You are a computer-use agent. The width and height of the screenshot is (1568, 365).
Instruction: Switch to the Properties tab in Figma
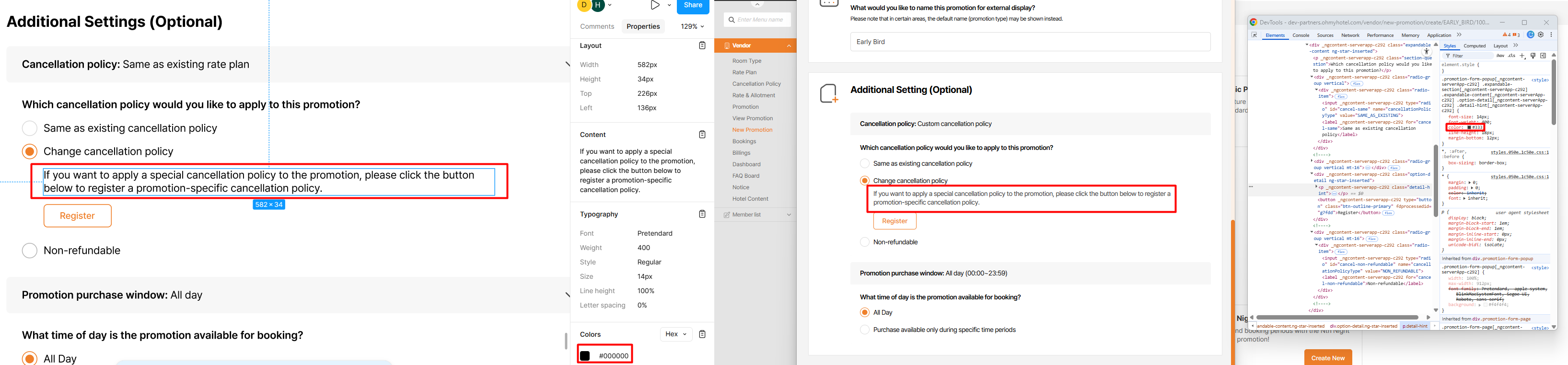click(x=643, y=27)
